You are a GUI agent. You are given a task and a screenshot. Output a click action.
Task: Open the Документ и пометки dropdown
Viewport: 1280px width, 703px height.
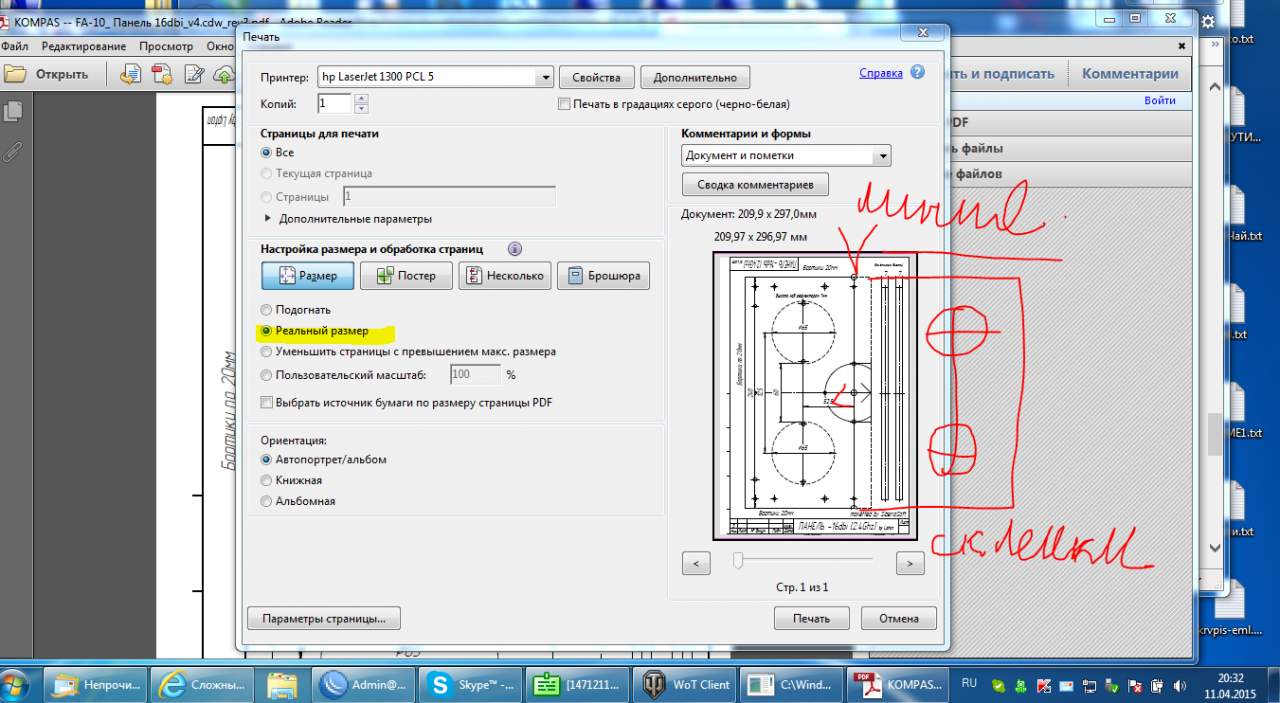click(x=786, y=156)
